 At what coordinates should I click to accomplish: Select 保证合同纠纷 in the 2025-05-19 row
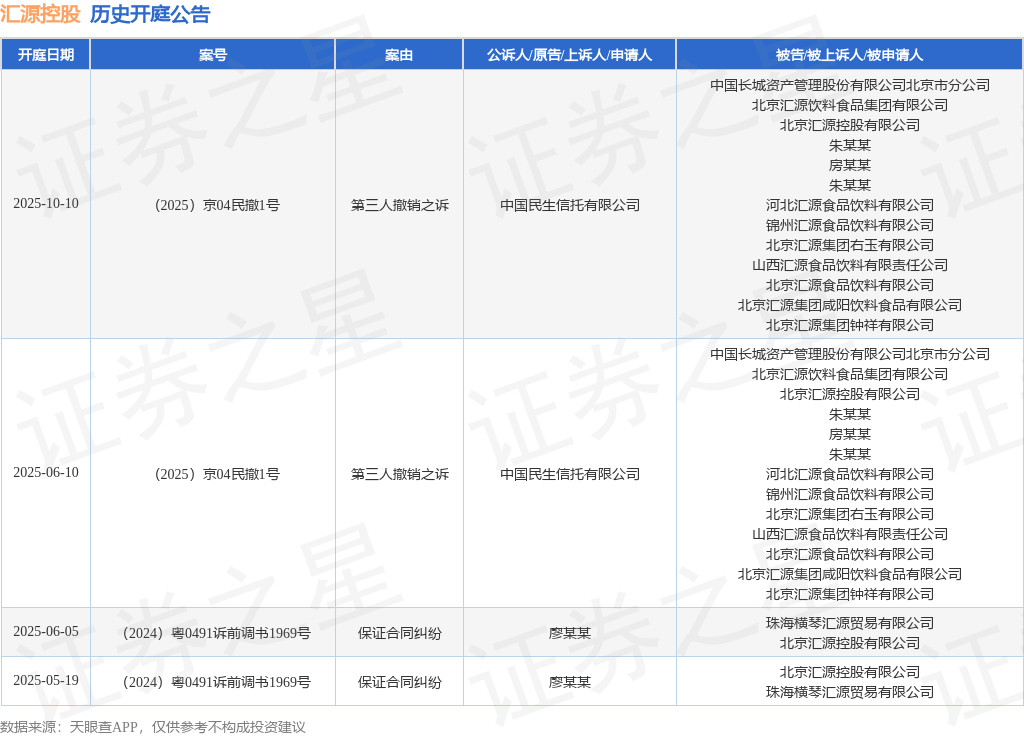click(400, 682)
